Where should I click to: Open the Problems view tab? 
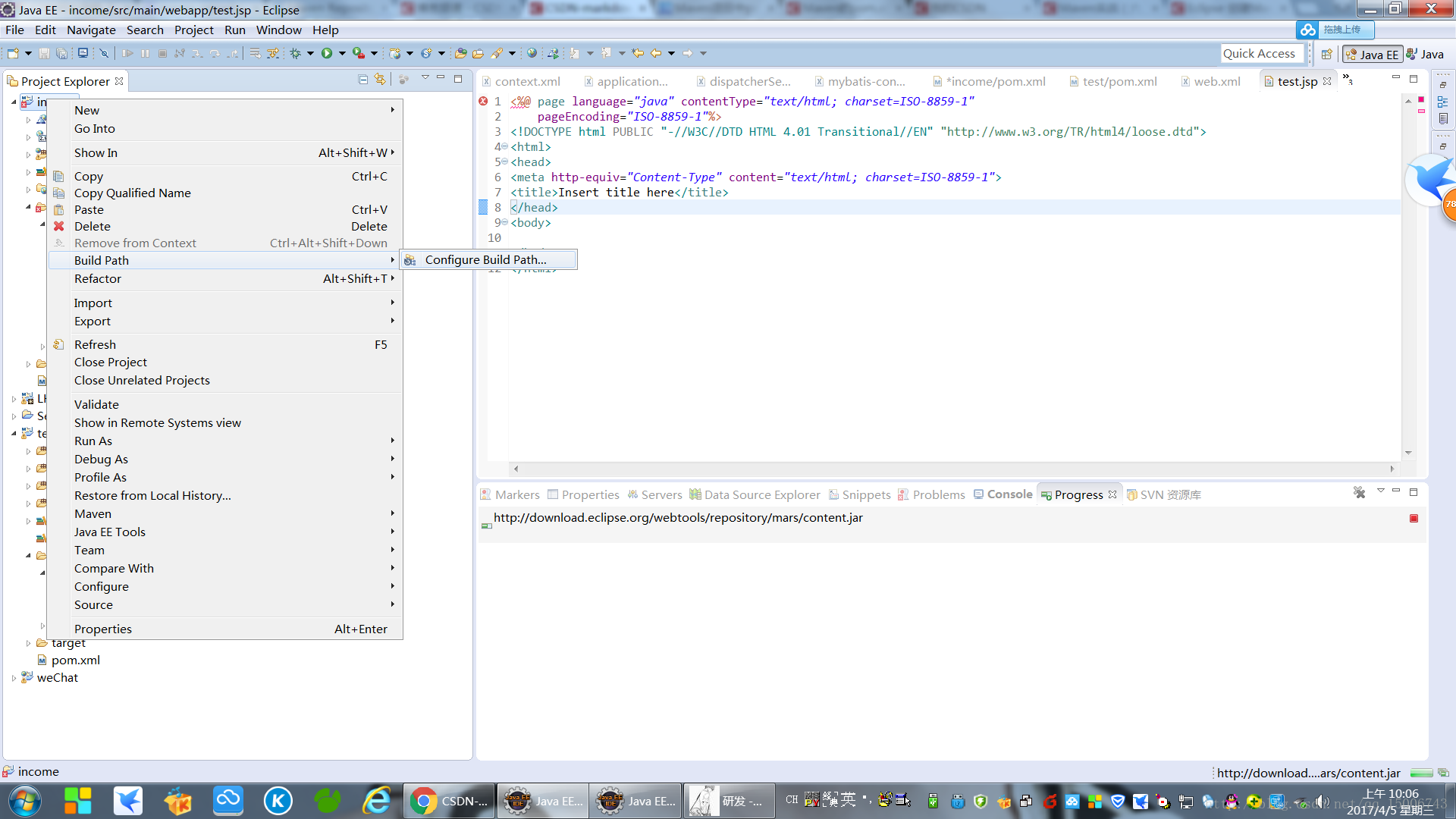[932, 494]
